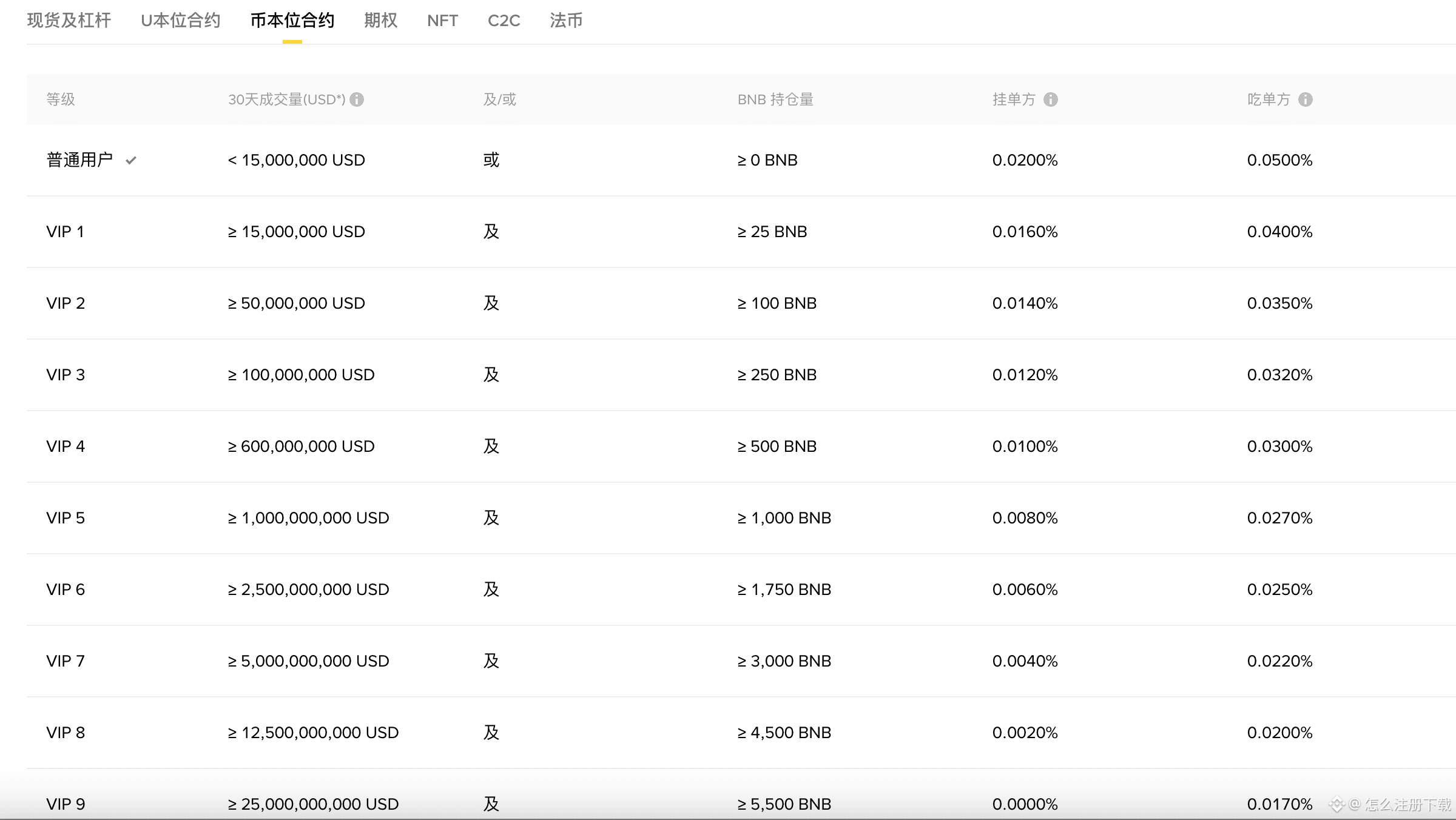Click the info icon beside 吃单方
This screenshot has width=1456, height=820.
click(1306, 99)
